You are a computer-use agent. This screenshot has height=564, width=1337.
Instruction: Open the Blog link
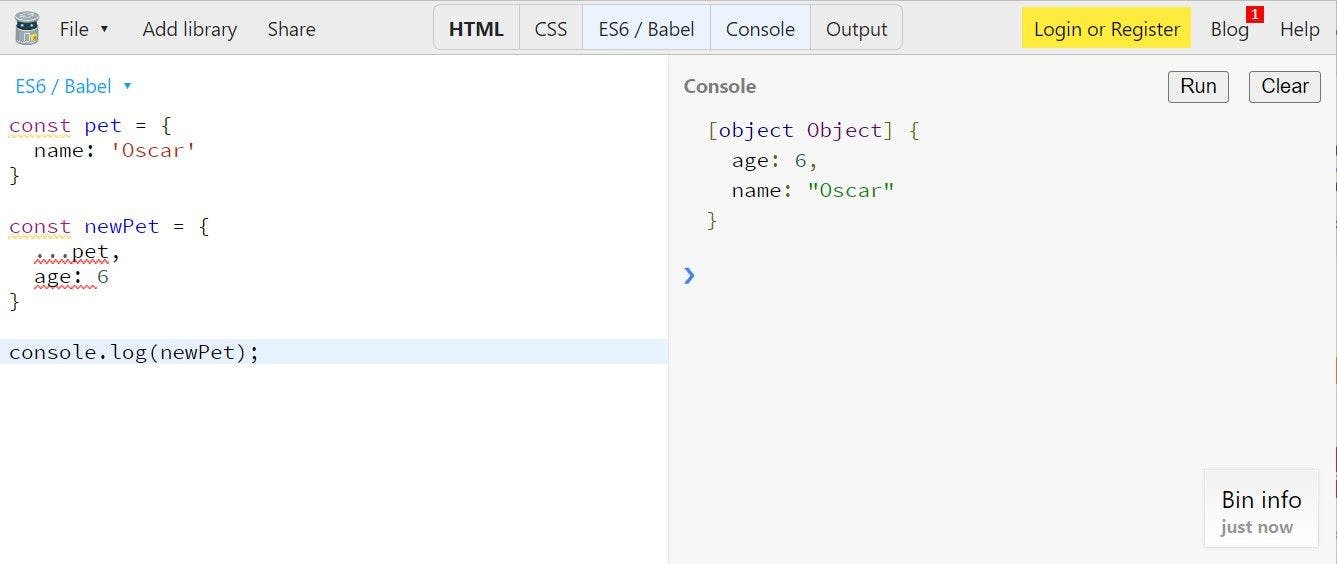coord(1229,29)
